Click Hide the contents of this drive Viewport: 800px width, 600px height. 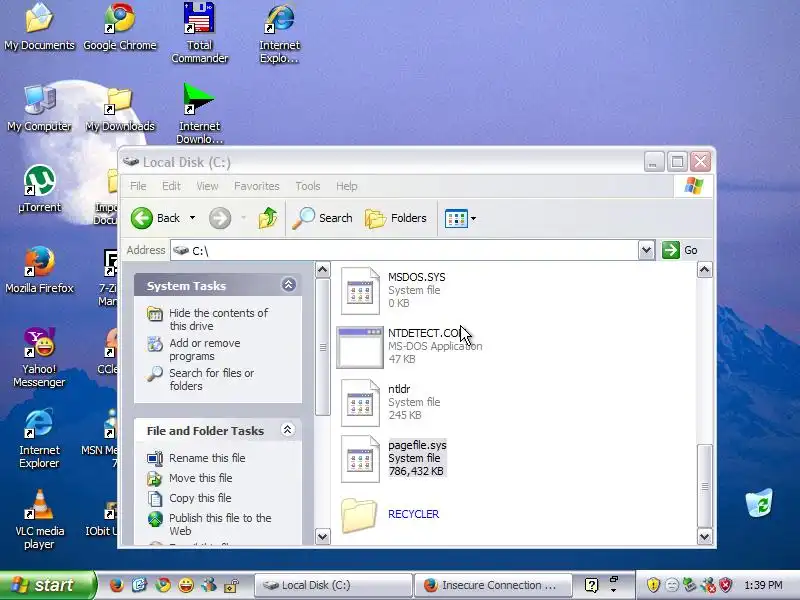point(218,319)
